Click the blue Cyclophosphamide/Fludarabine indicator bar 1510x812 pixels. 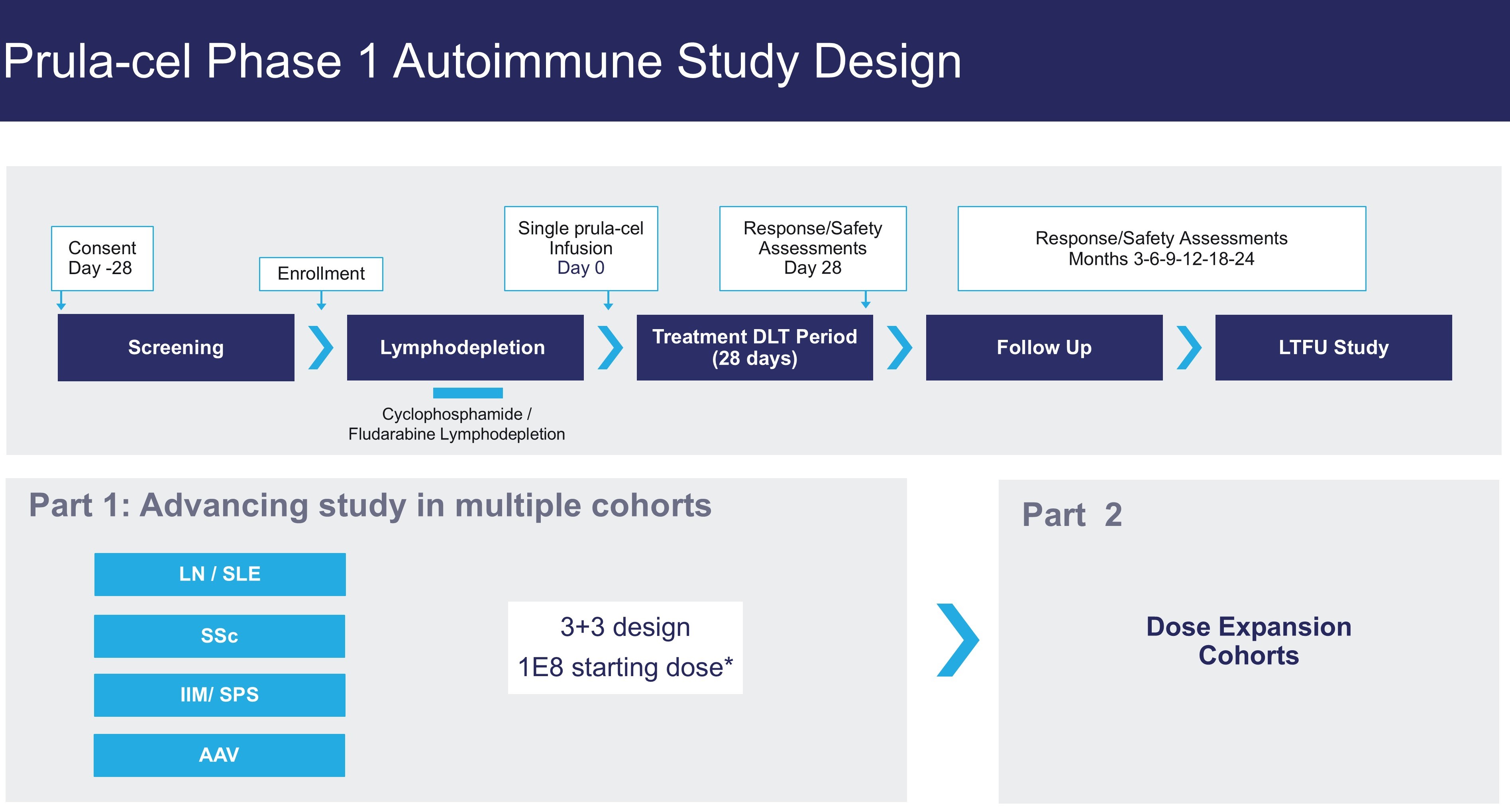coord(468,393)
